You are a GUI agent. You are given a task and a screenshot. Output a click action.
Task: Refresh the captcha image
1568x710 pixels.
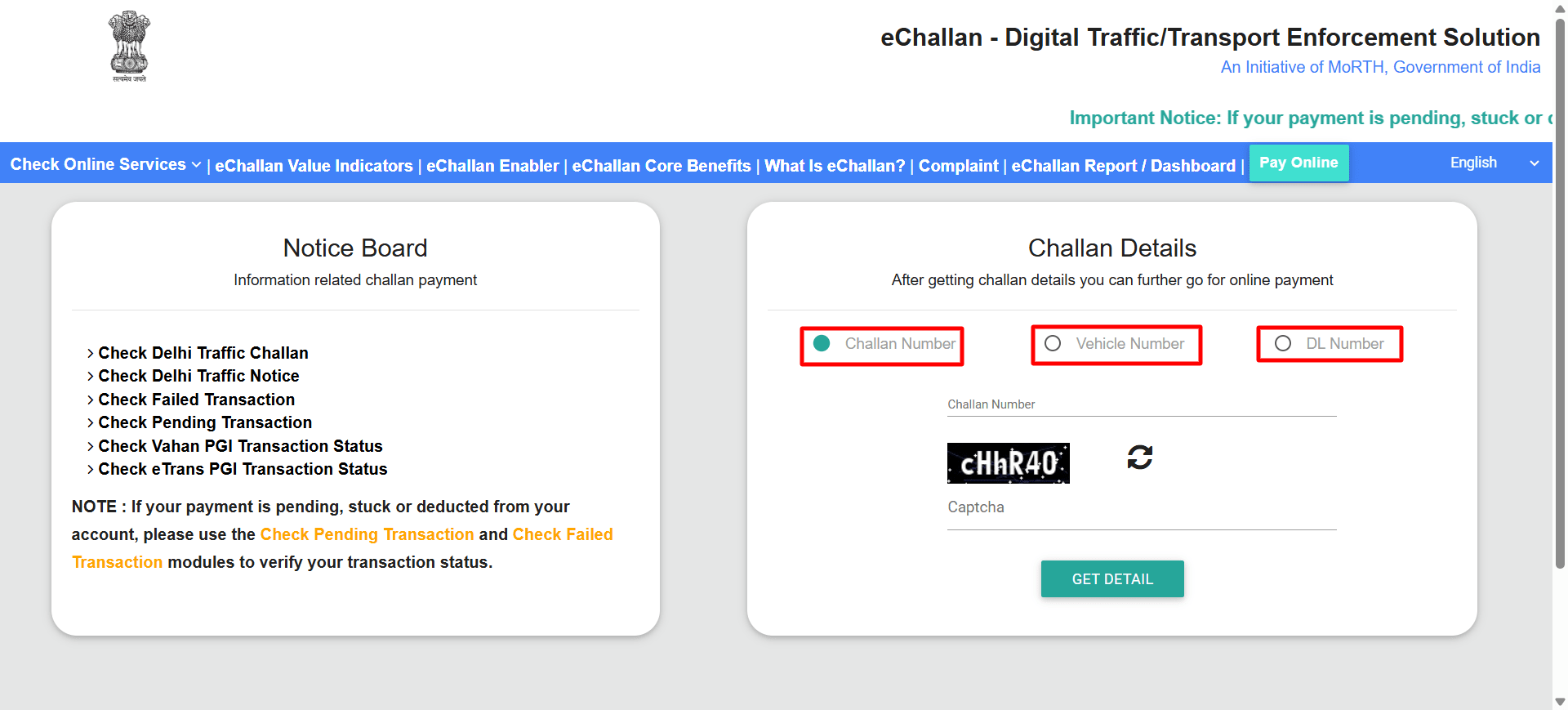(1139, 458)
